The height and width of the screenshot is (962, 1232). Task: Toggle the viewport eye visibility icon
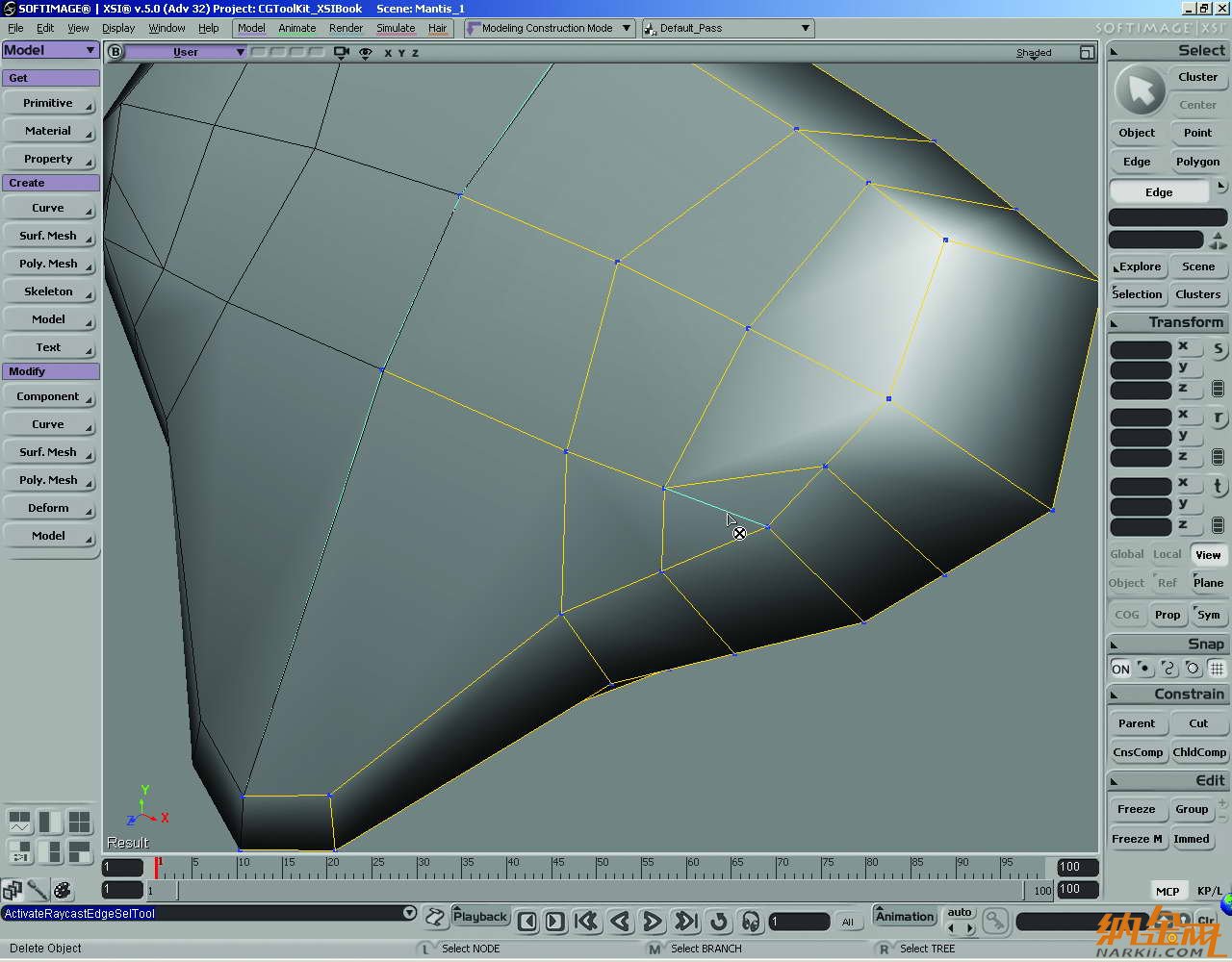tap(366, 53)
